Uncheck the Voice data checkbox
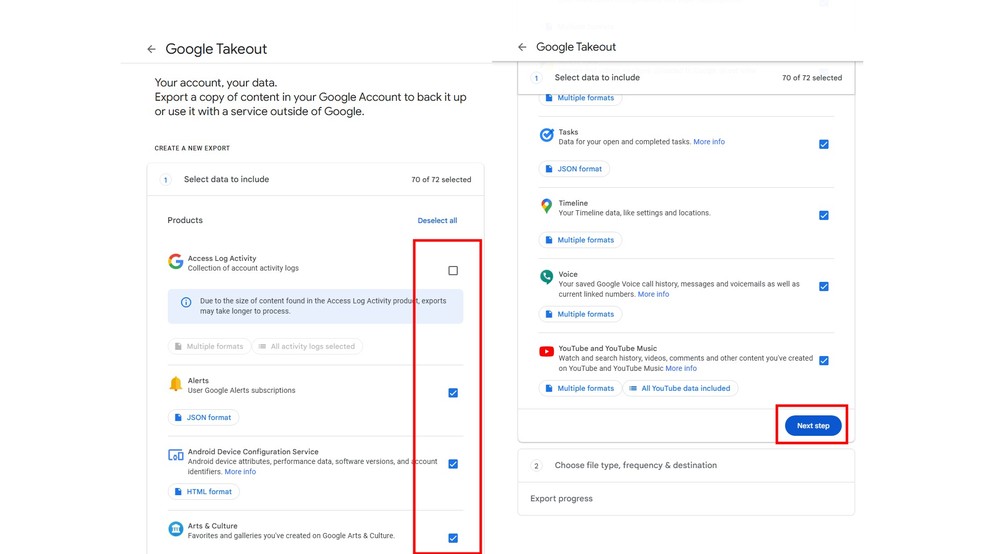 824,287
